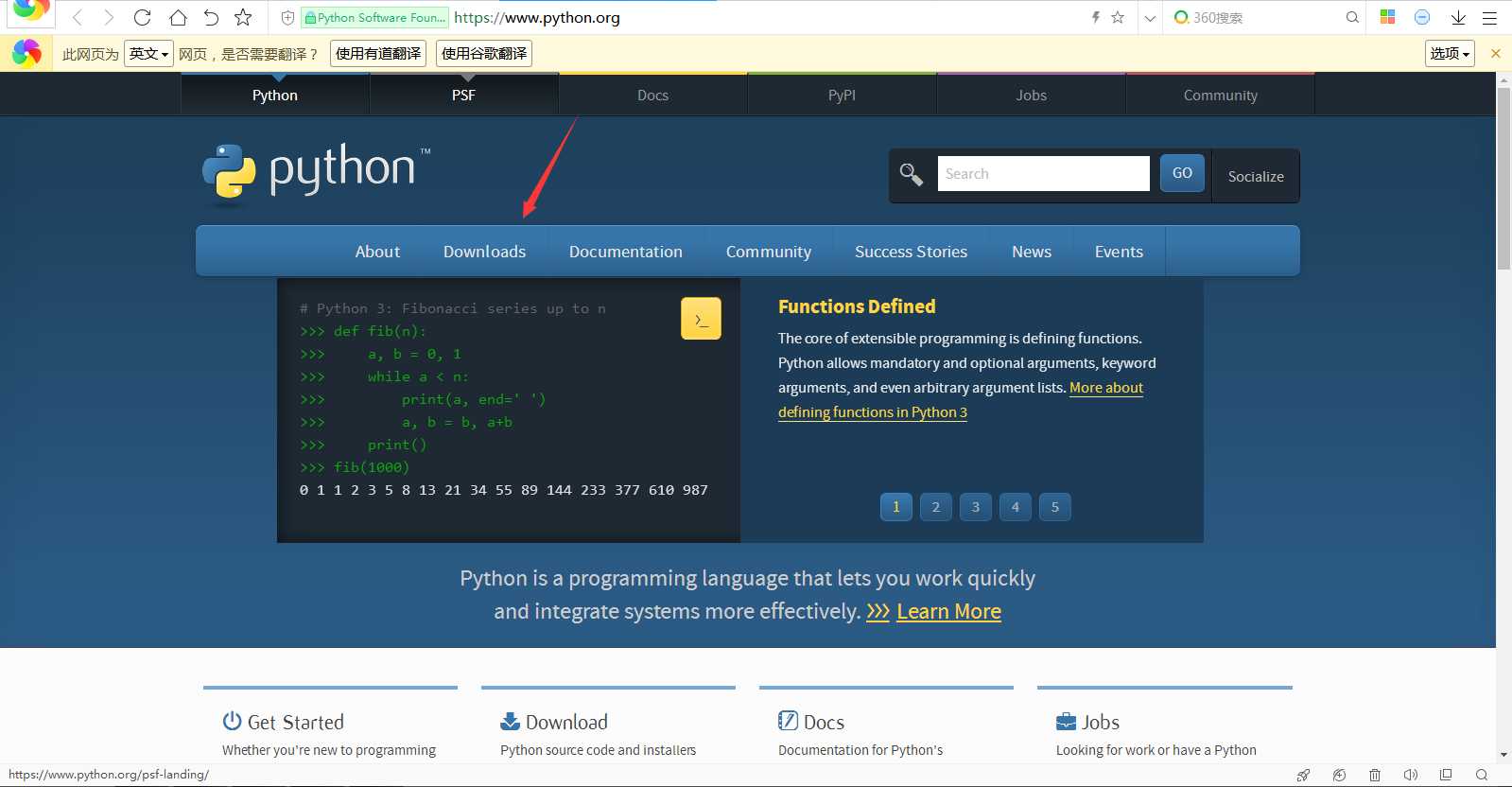Click the Download section arrow icon
Image resolution: width=1512 pixels, height=787 pixels.
[510, 722]
